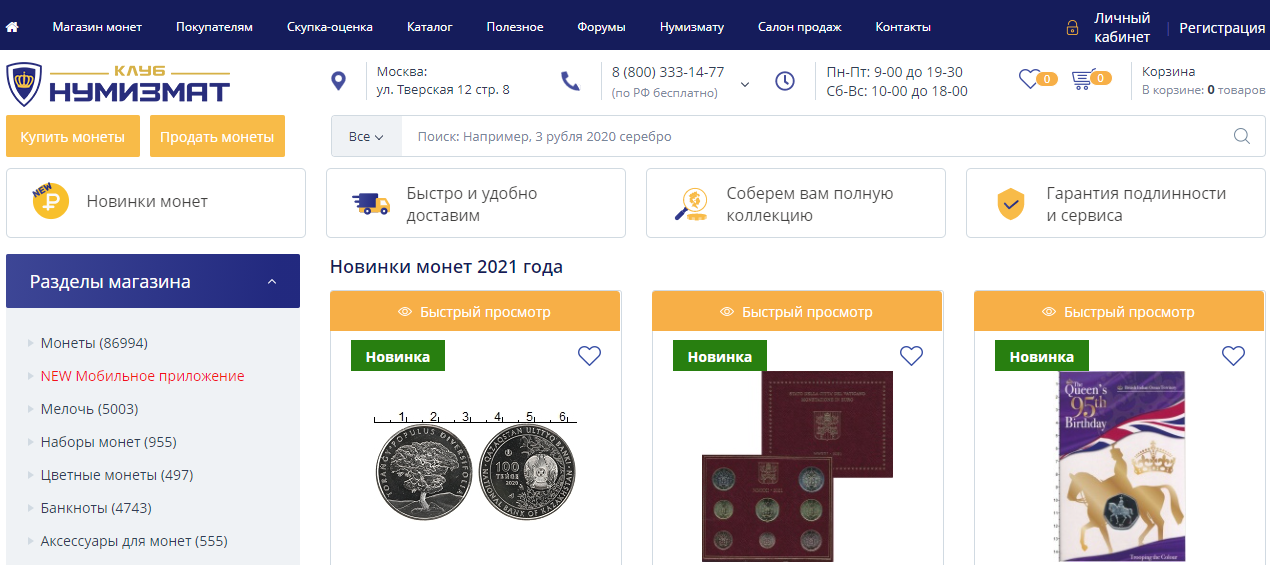Click the Москва Тверская address text
Viewport: 1270px width, 565px height.
(x=443, y=81)
